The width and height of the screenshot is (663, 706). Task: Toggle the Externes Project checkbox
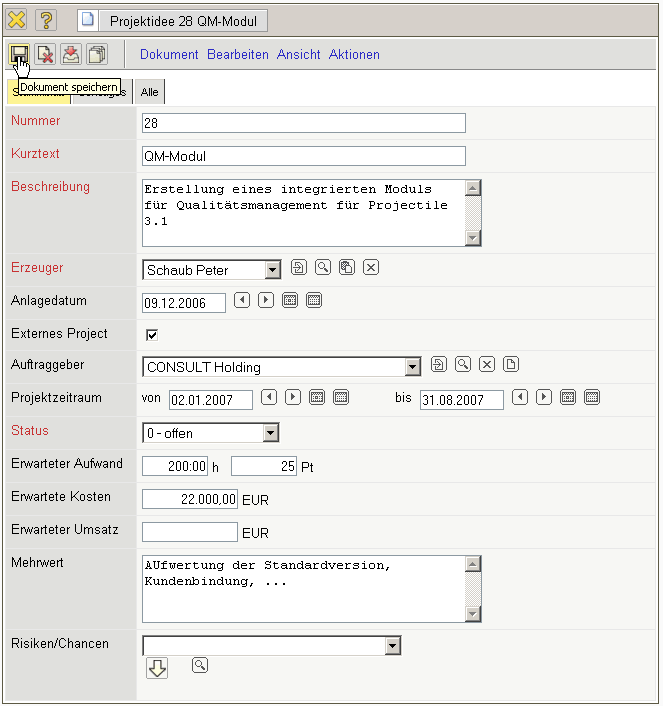click(x=153, y=334)
